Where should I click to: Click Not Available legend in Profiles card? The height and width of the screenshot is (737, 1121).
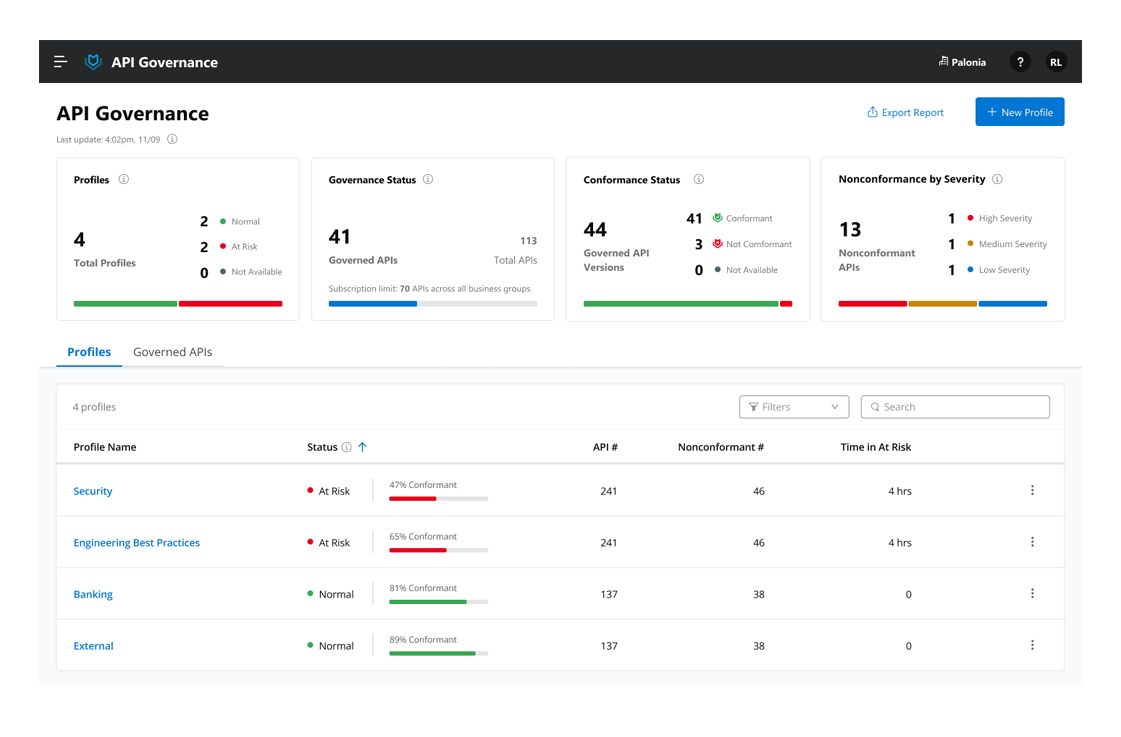pos(251,272)
